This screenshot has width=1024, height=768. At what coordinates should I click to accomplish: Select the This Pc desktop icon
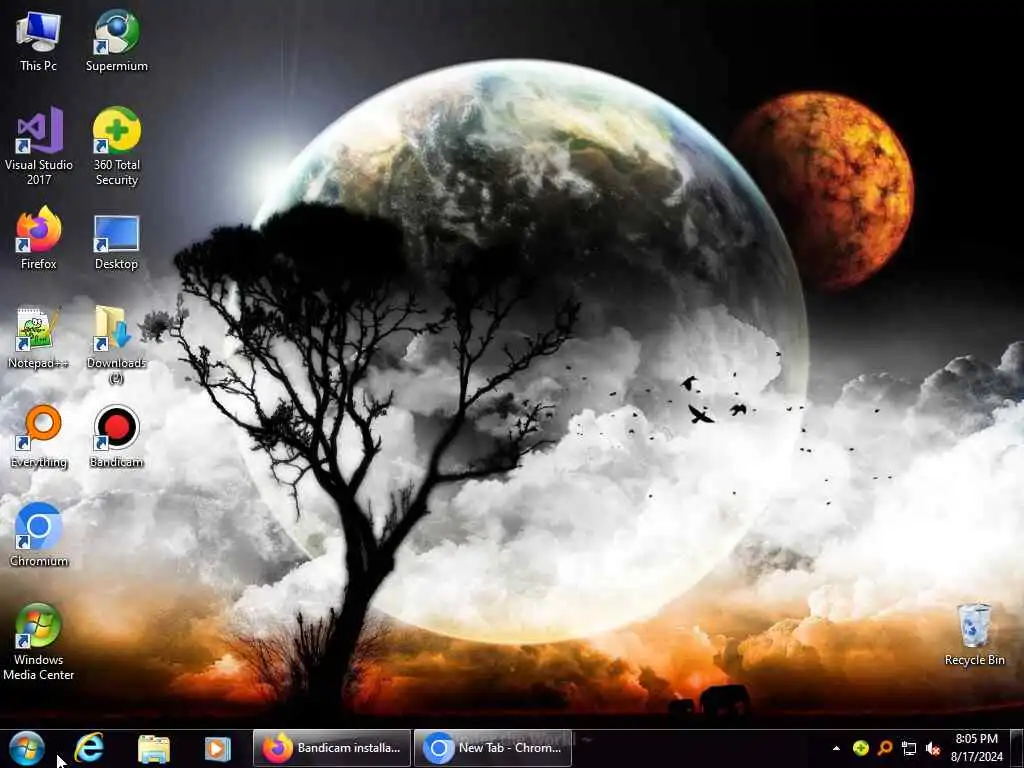click(x=38, y=40)
